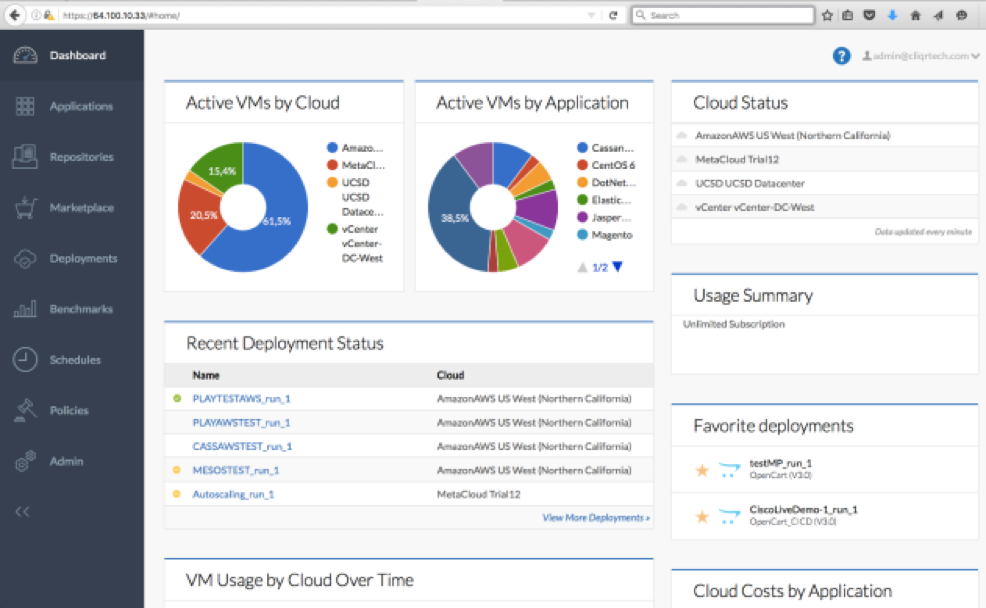This screenshot has width=986, height=608.
Task: Click the Schedules clock icon
Action: 25,360
